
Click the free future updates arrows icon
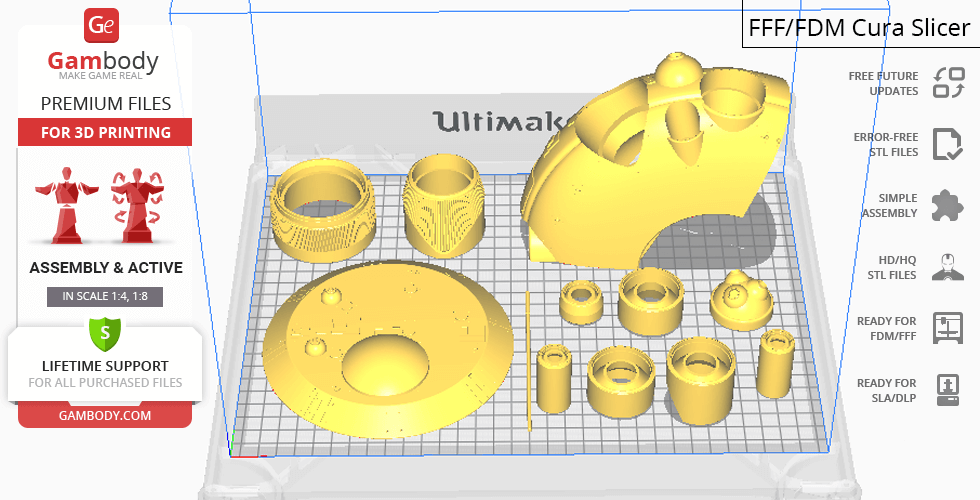pyautogui.click(x=947, y=83)
